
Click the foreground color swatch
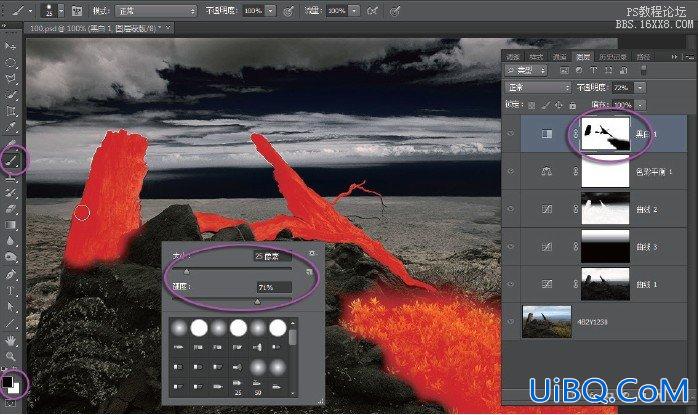click(x=8, y=382)
